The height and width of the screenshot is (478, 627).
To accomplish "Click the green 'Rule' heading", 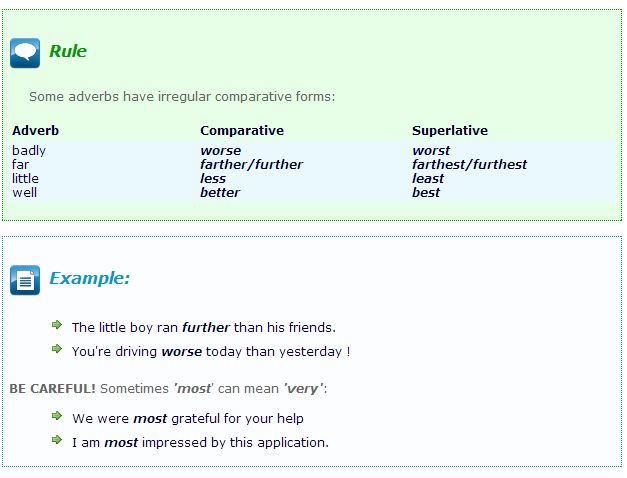I will tap(68, 52).
